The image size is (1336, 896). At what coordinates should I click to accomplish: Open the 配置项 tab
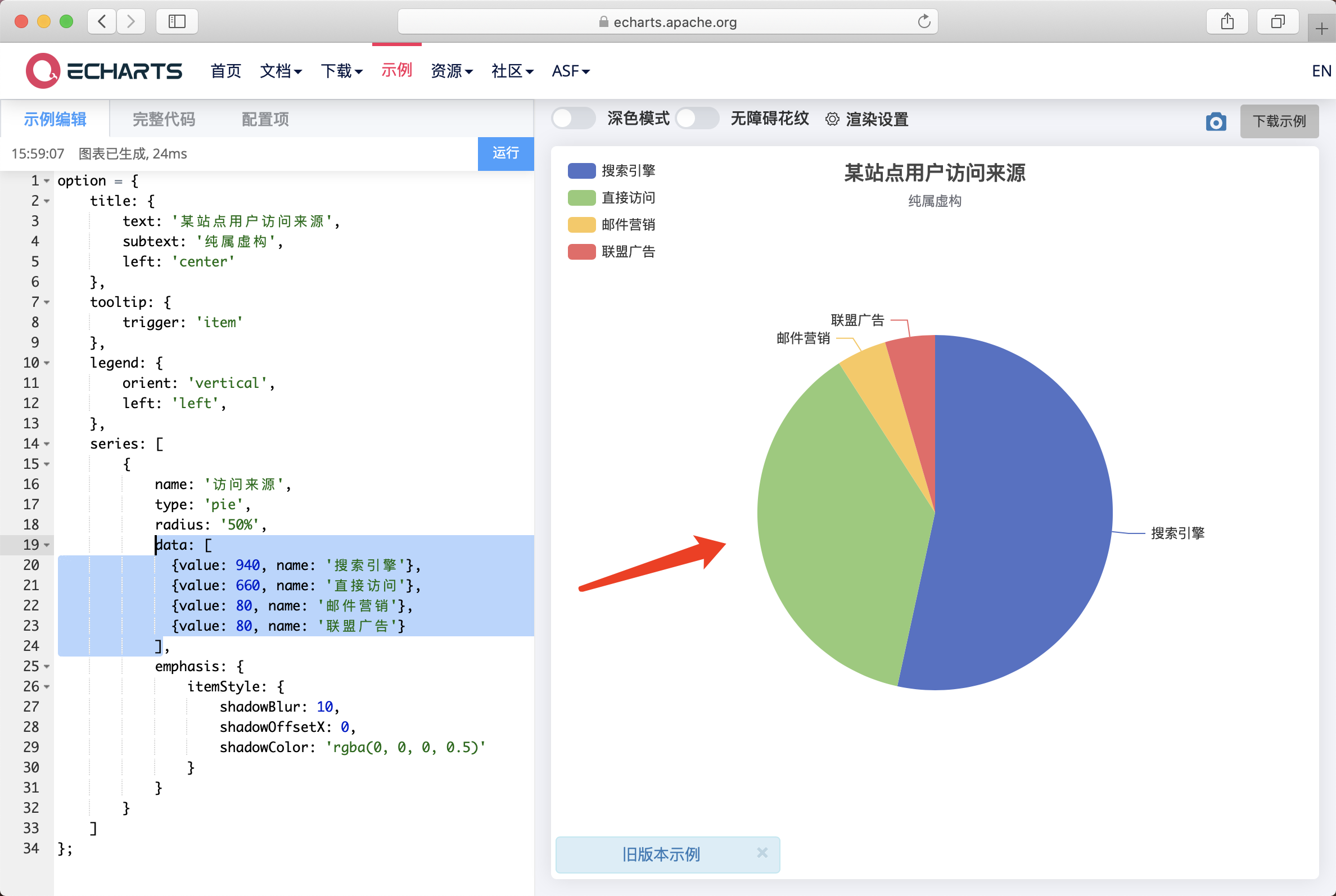(264, 119)
